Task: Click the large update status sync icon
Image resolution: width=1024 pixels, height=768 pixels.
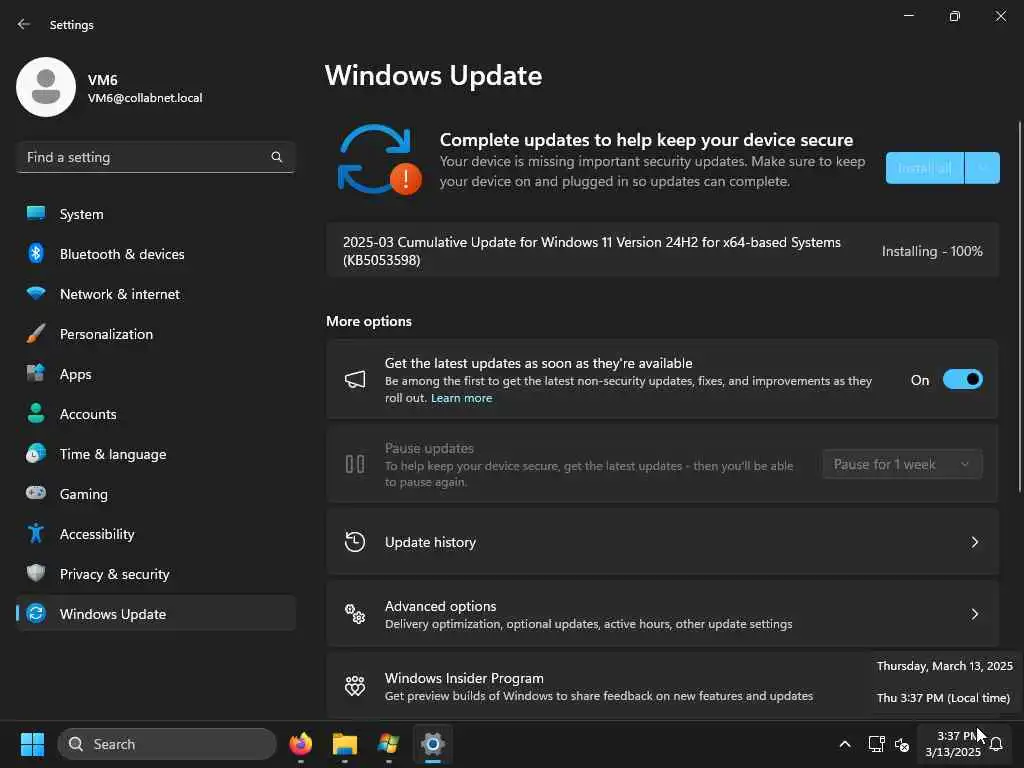Action: (380, 159)
